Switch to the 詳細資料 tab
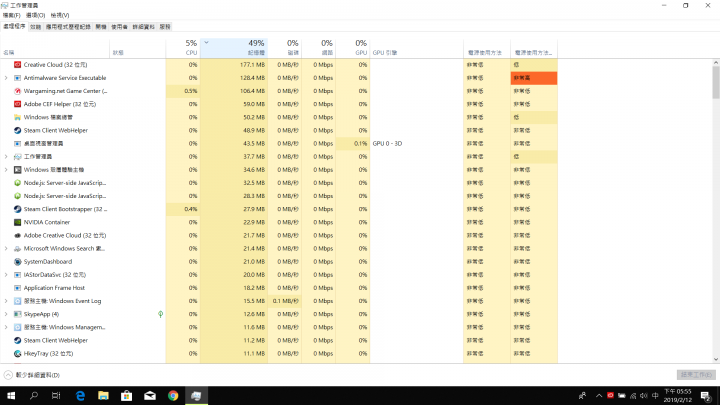Viewport: 720px width, 405px height. point(143,27)
